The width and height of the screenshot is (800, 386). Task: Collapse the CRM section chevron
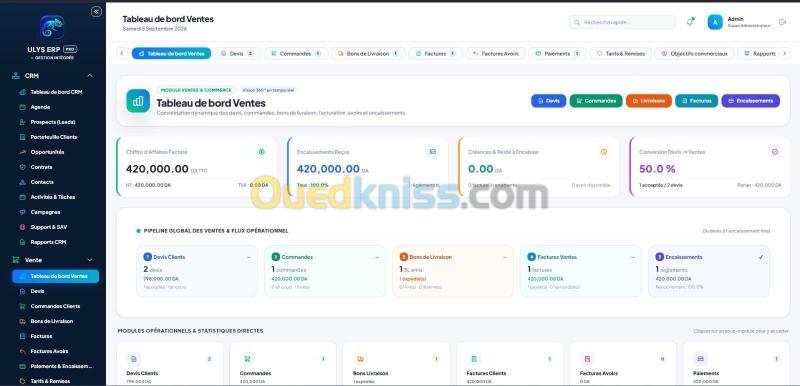(x=90, y=75)
